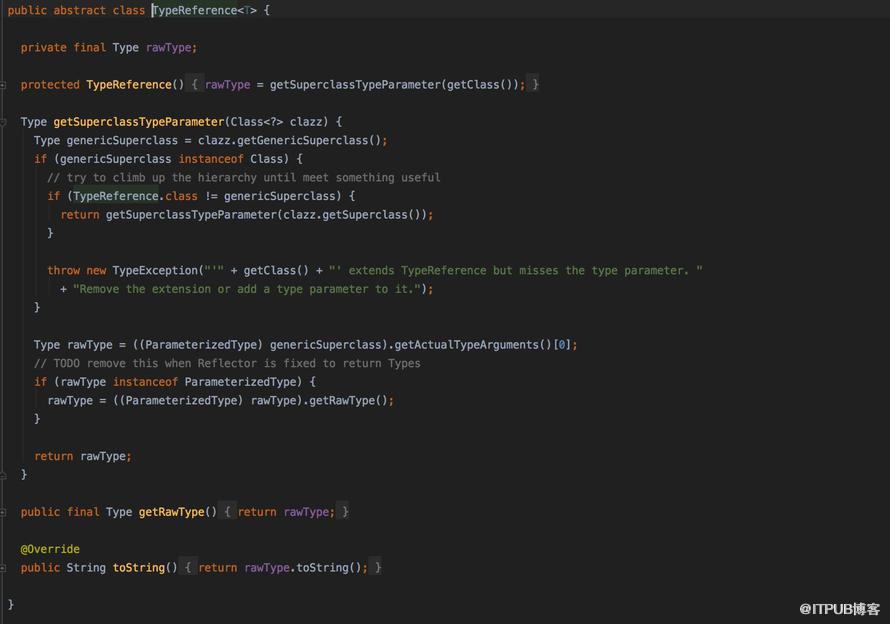Expand the folded toString() method in the gutter
This screenshot has height=624, width=890.
3,568
